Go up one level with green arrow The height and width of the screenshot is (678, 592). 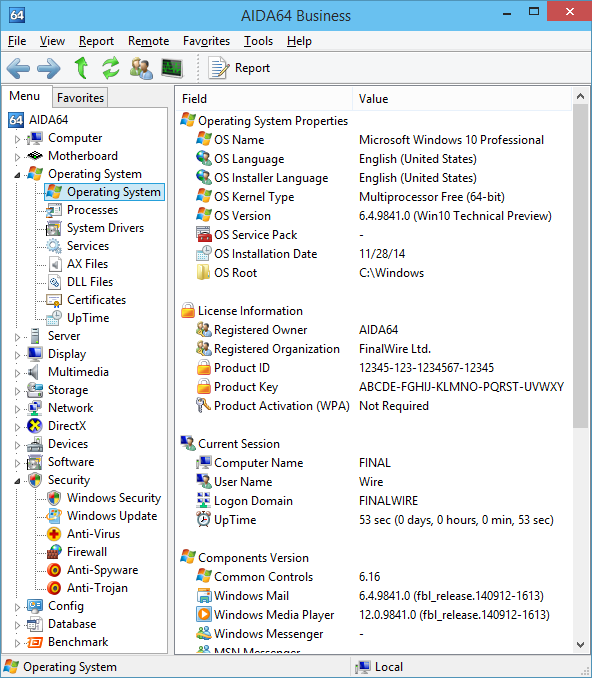tap(81, 68)
